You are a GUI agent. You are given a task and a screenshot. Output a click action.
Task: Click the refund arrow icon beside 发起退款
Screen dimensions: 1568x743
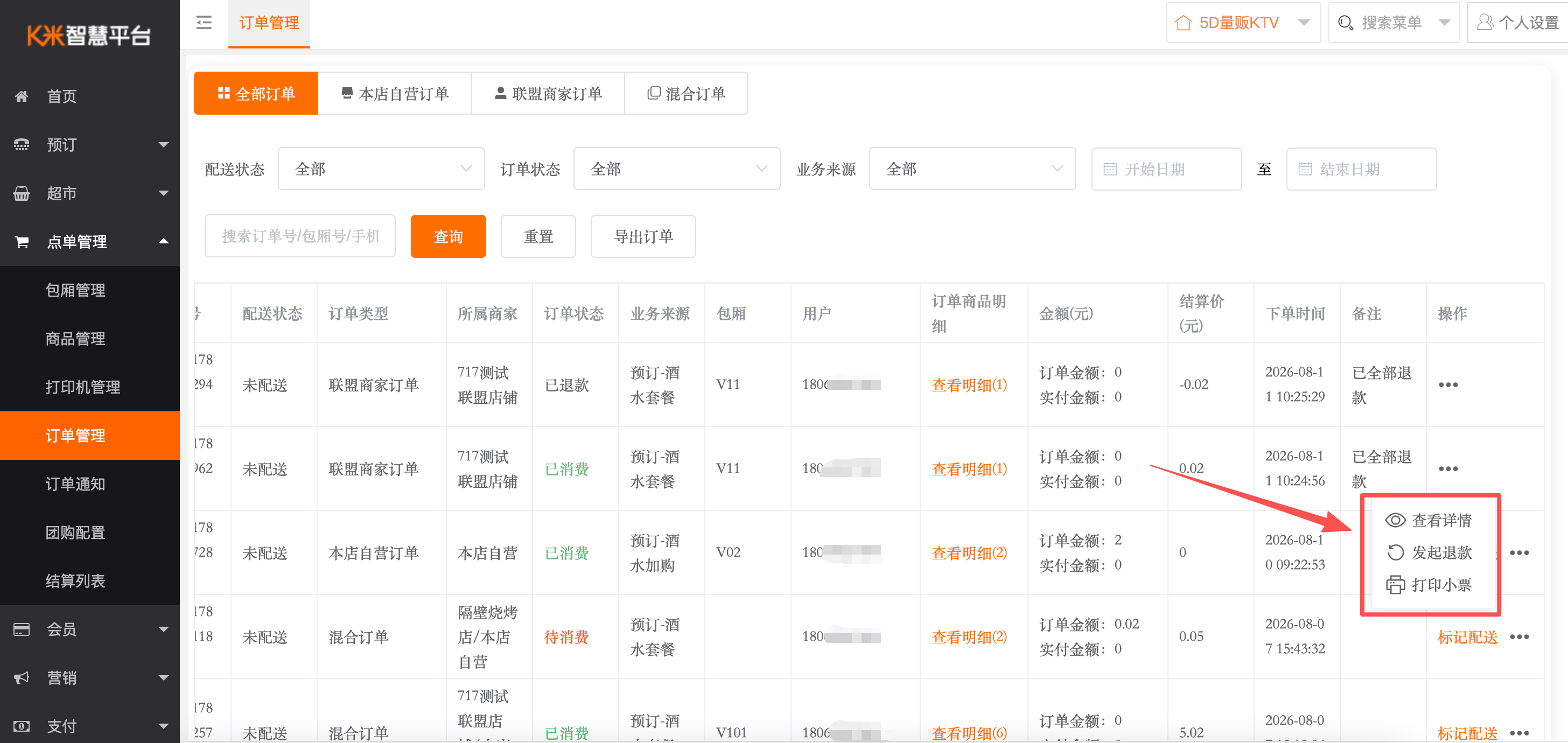point(1395,552)
